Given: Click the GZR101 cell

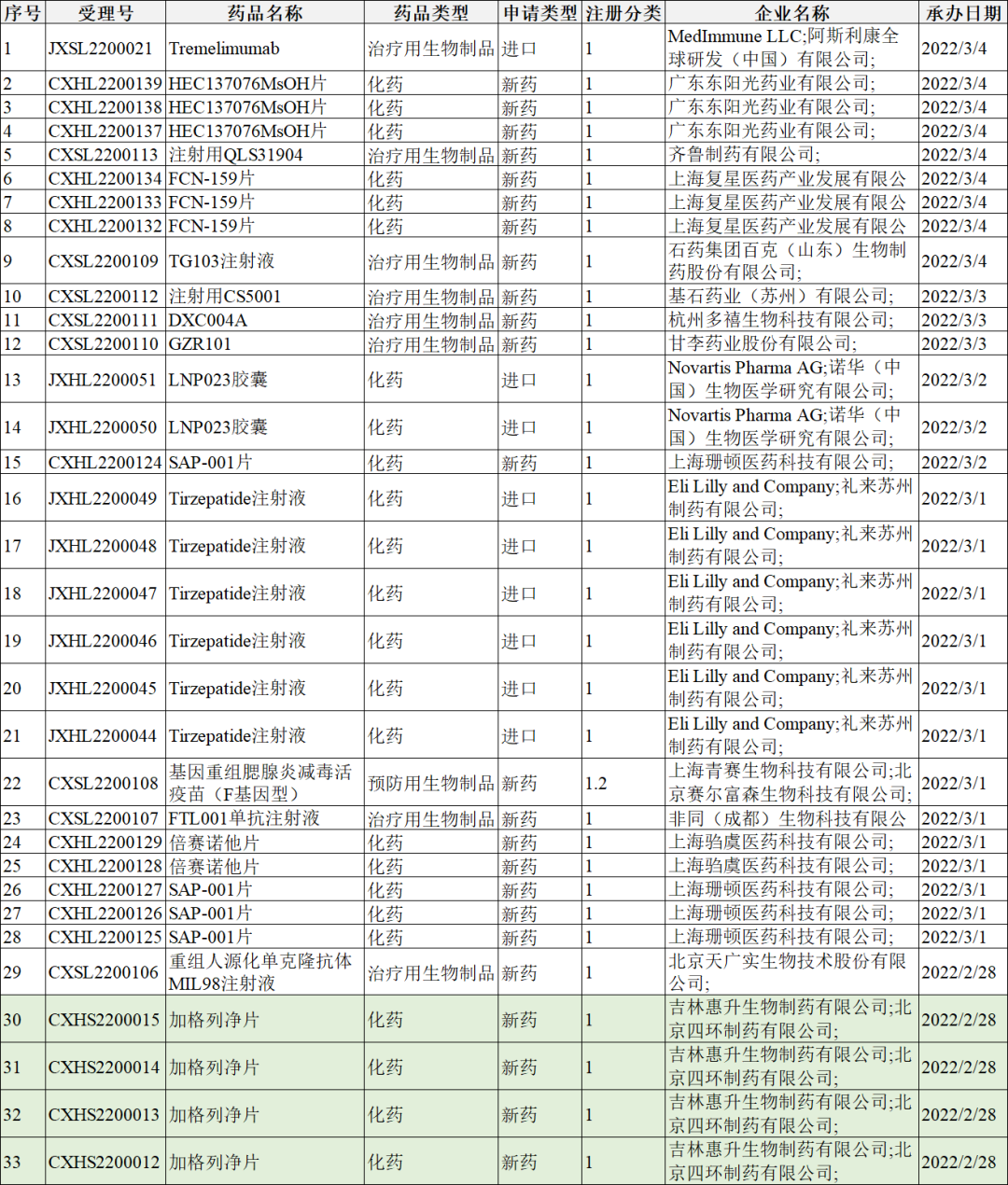Looking at the screenshot, I should [265, 343].
